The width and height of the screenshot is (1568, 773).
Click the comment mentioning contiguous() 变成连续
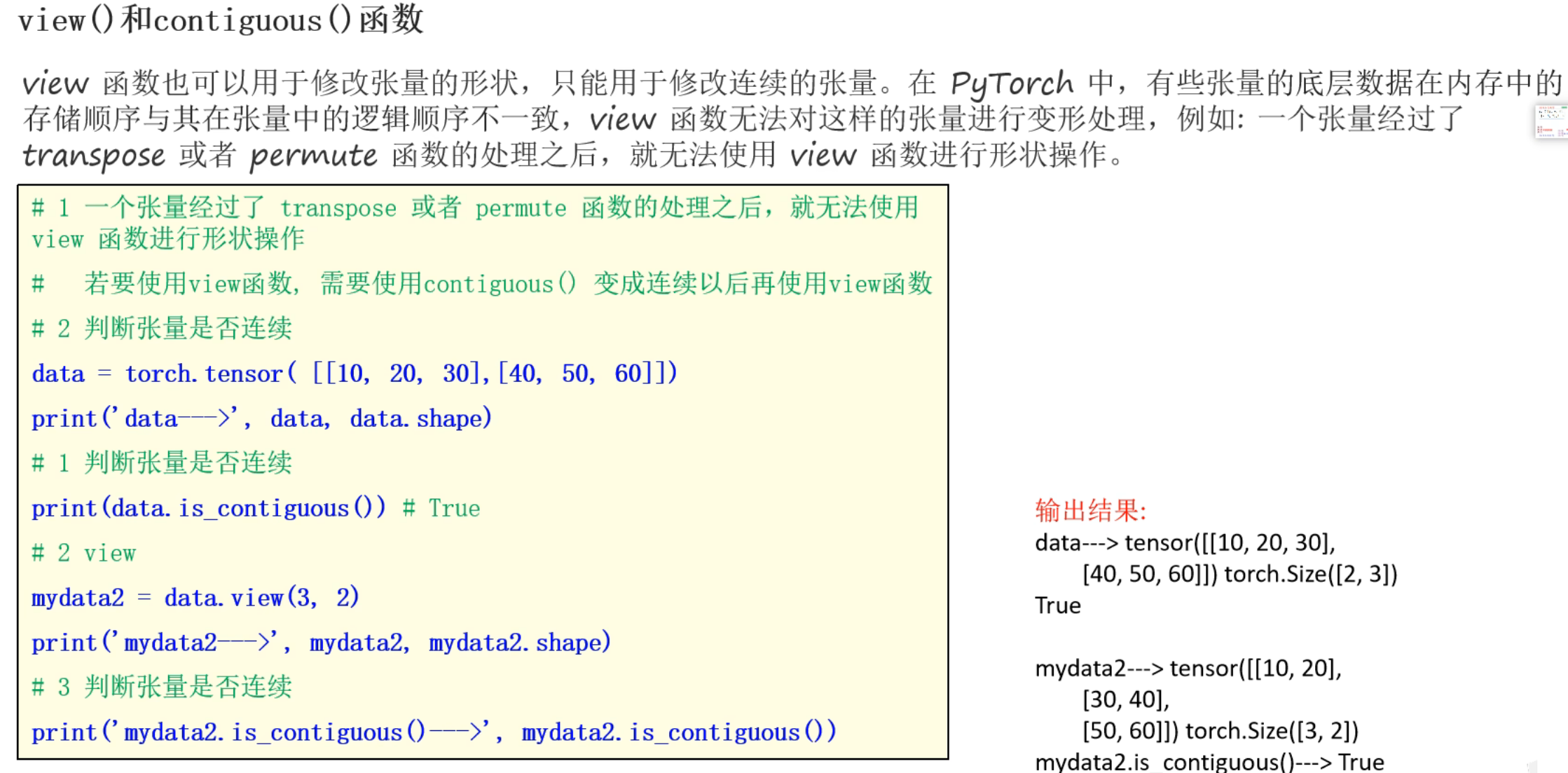click(x=482, y=284)
